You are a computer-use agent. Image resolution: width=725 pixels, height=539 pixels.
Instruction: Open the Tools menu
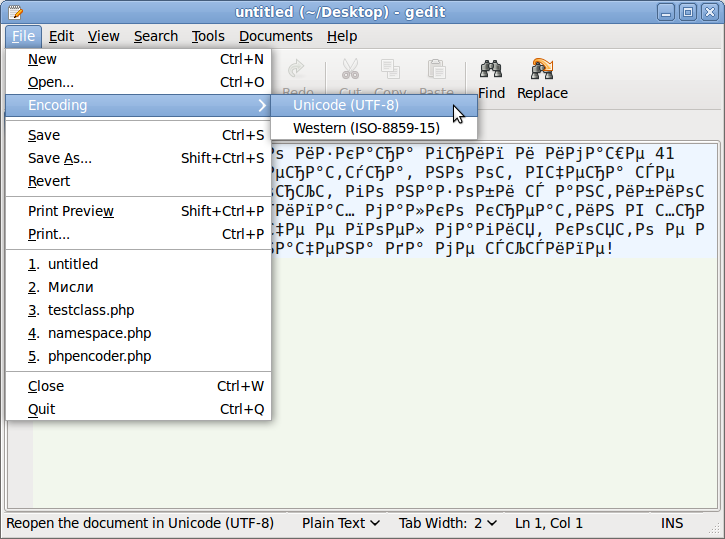click(x=208, y=36)
